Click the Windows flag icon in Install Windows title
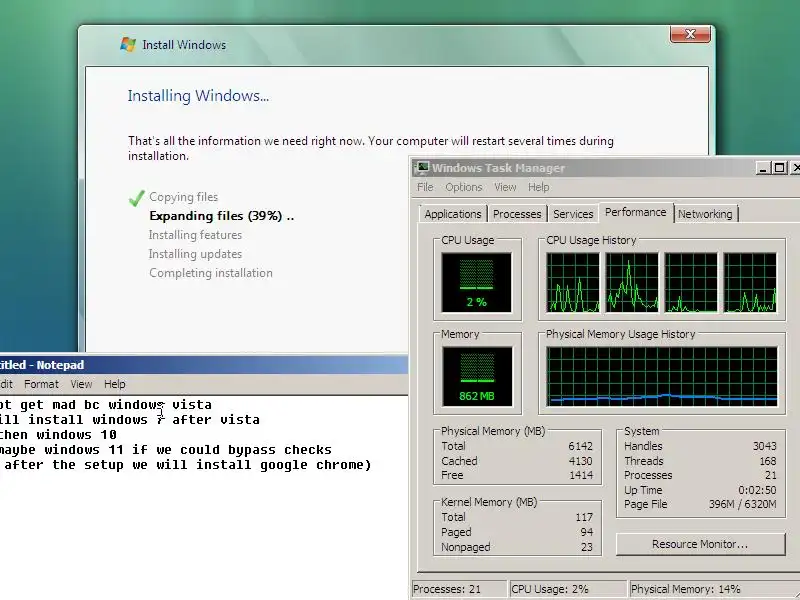This screenshot has height=600, width=800. click(128, 44)
